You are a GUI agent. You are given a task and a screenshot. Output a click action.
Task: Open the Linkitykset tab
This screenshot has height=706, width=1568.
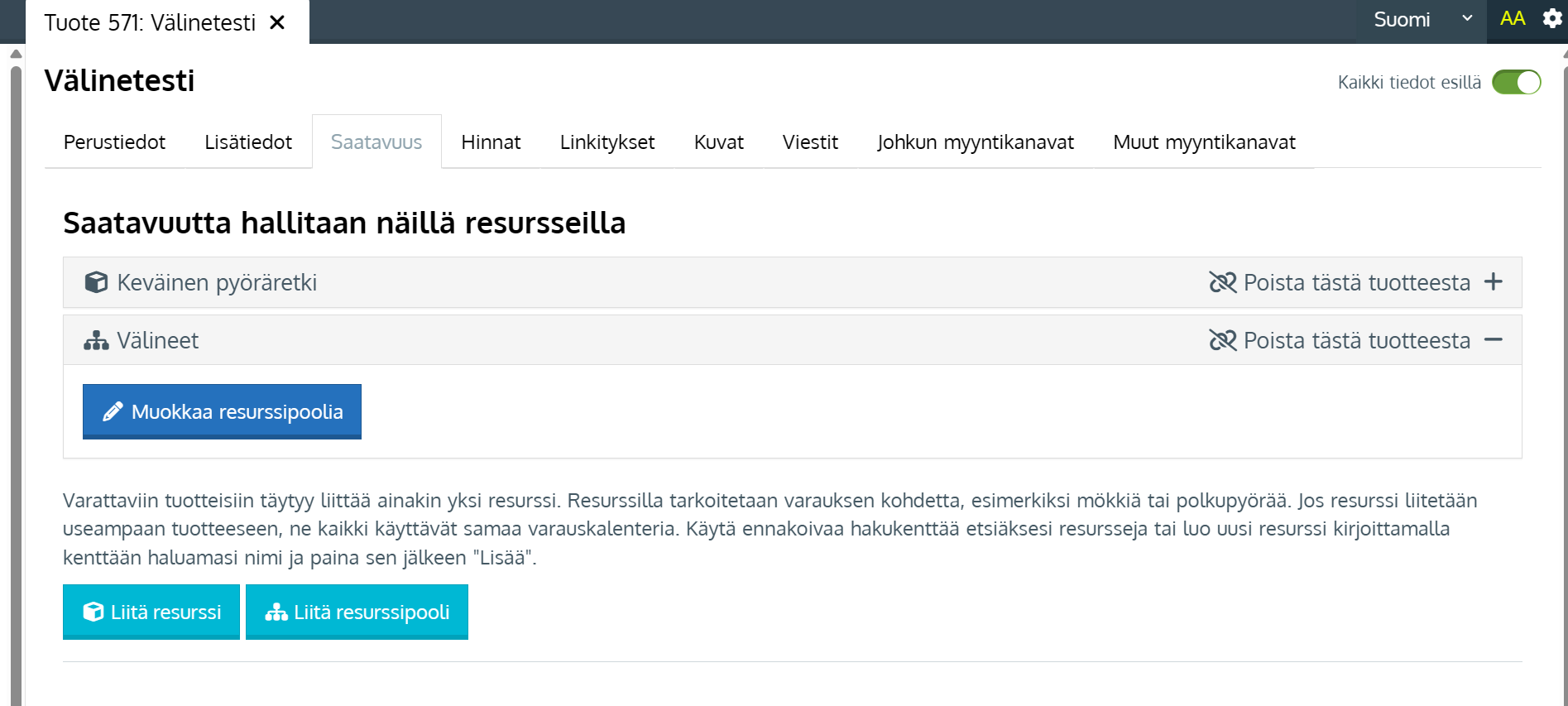point(607,142)
